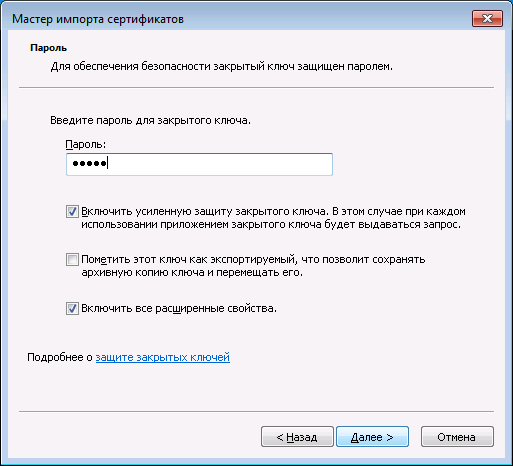Click the text Включить усиленную защиту закрытого ключа
The image size is (513, 466).
tap(204, 212)
